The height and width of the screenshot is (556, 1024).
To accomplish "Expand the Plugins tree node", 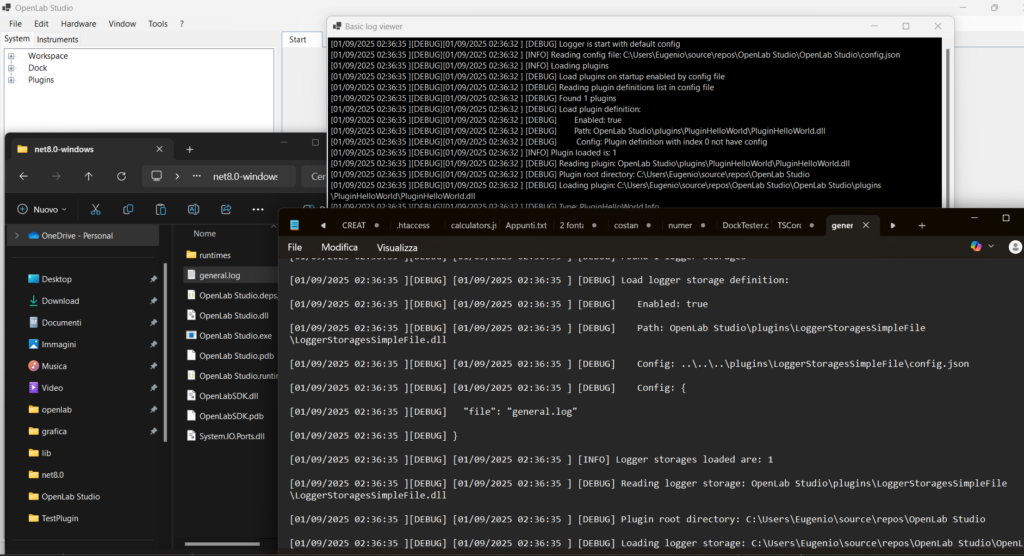I will (11, 80).
